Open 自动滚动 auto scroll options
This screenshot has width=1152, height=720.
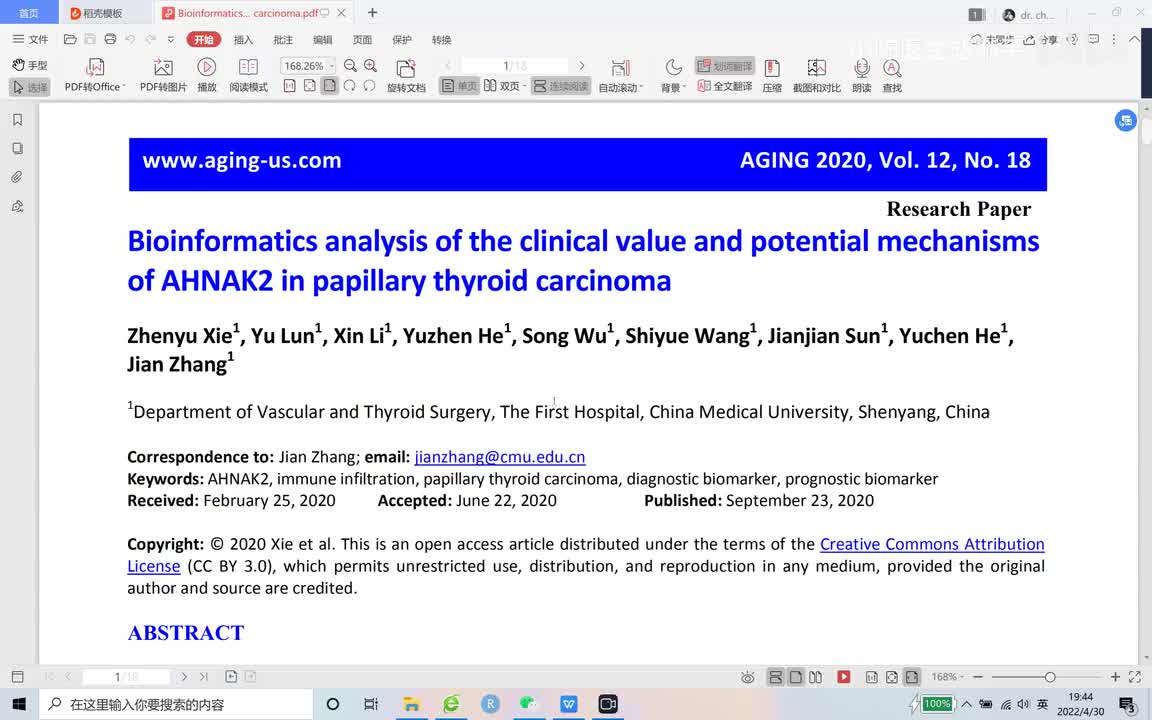click(621, 75)
